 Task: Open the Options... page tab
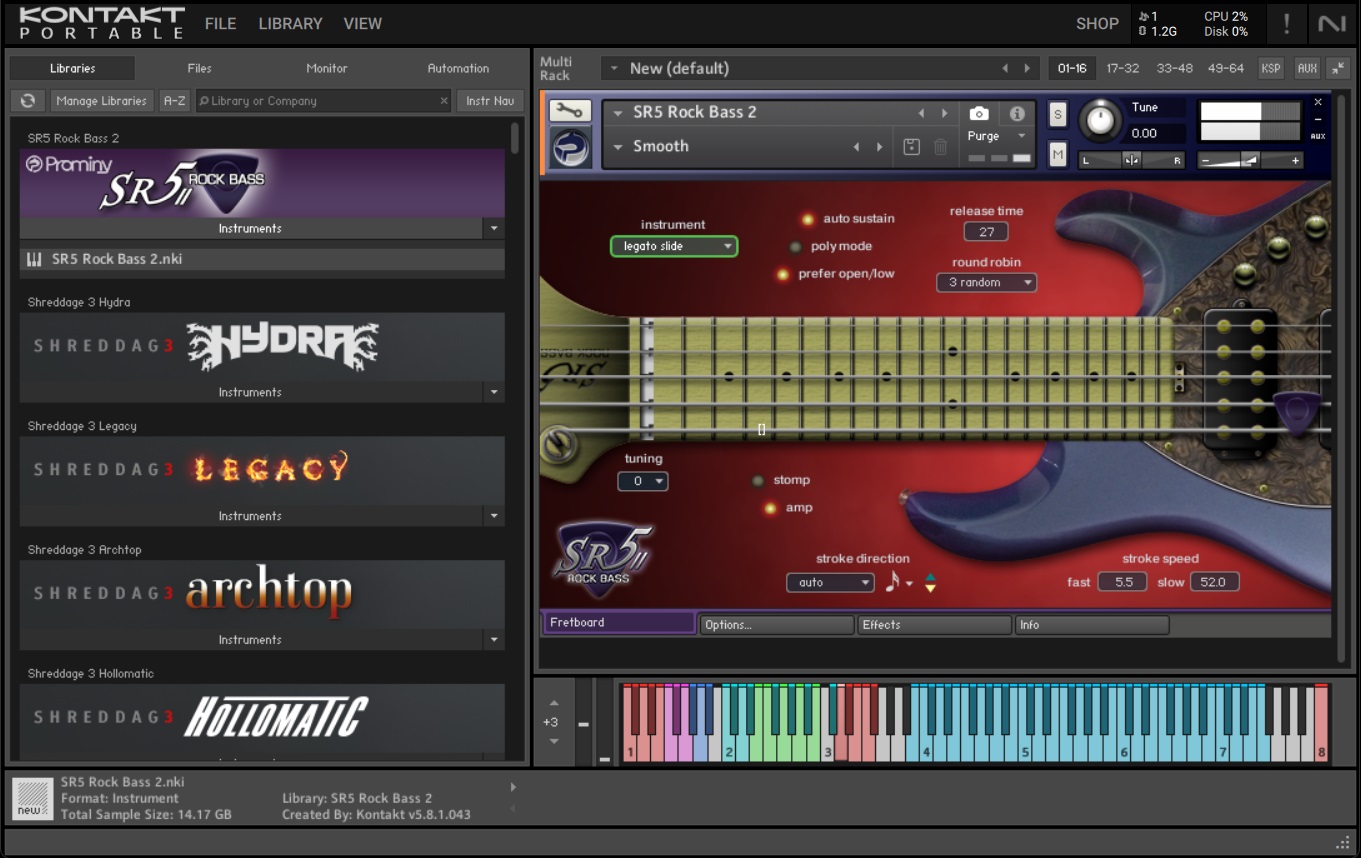(776, 625)
